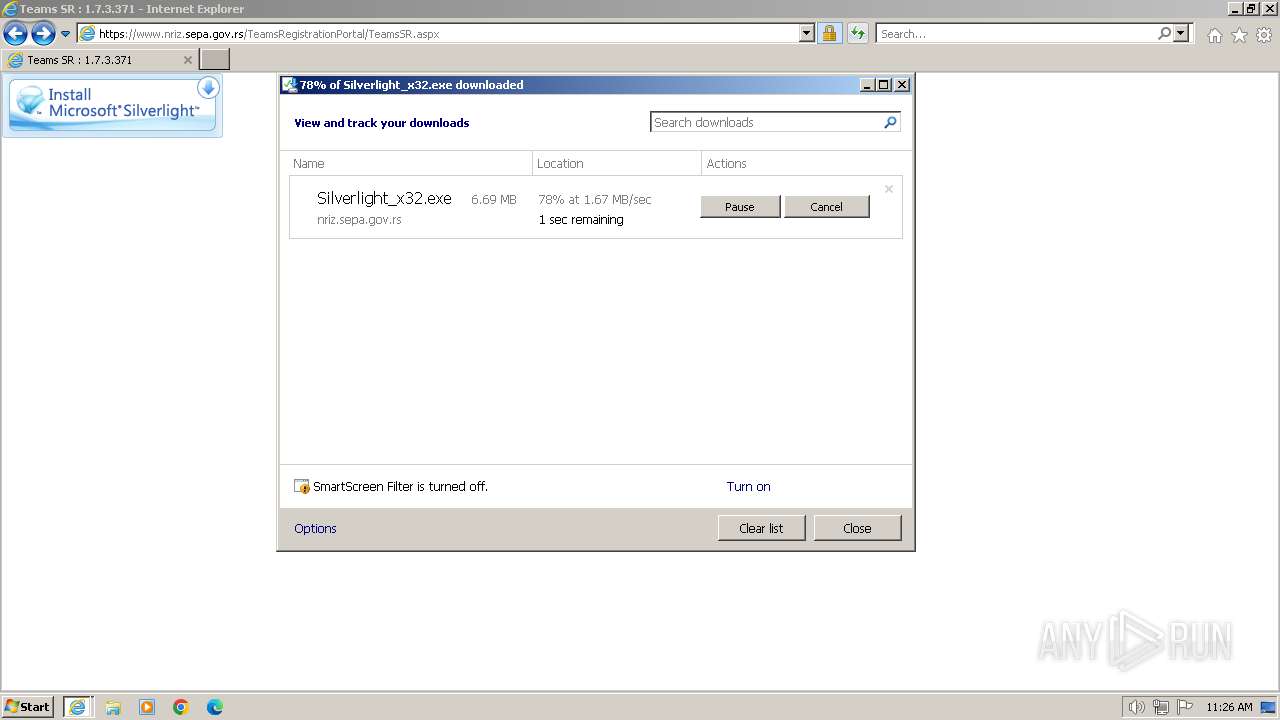Open the recent pages dropdown arrow
The image size is (1280, 720).
coord(66,34)
